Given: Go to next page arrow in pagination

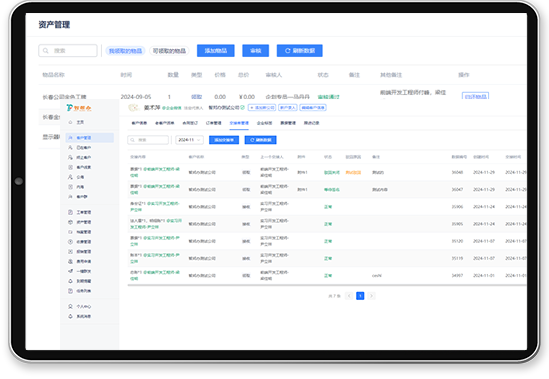Looking at the screenshot, I should pos(371,296).
